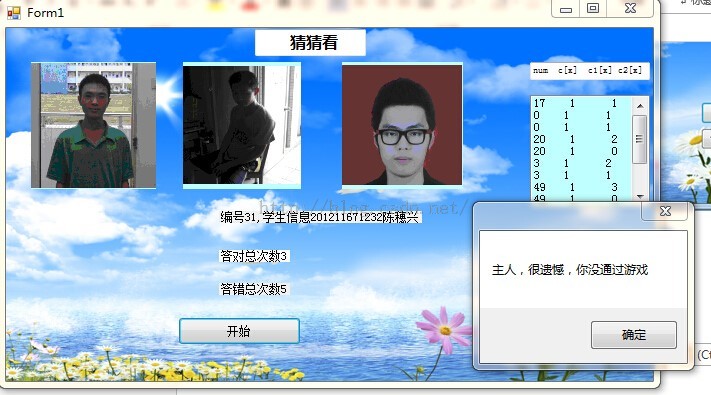This screenshot has width=711, height=395.
Task: Click the list box scrollbar thumb
Action: click(639, 139)
